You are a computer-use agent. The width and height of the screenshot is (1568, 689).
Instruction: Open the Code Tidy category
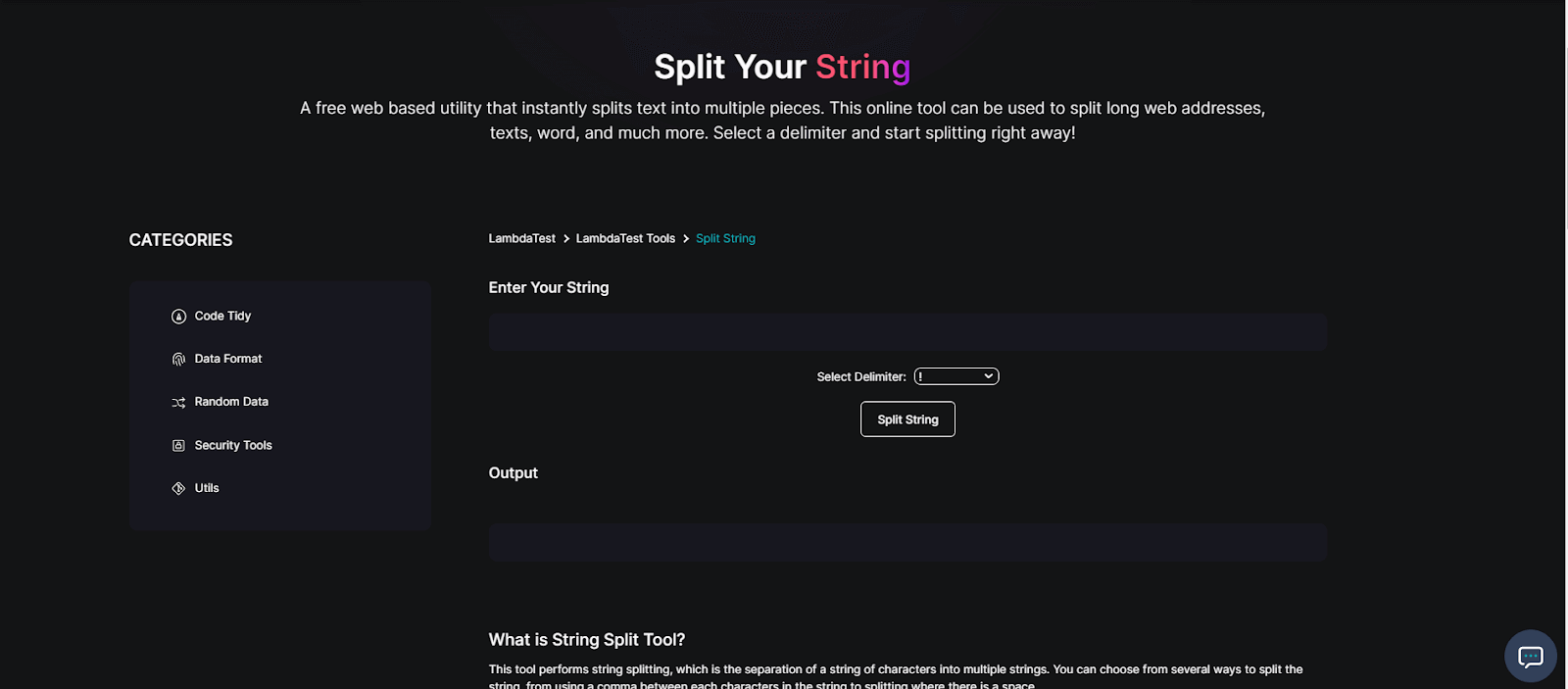click(x=222, y=316)
